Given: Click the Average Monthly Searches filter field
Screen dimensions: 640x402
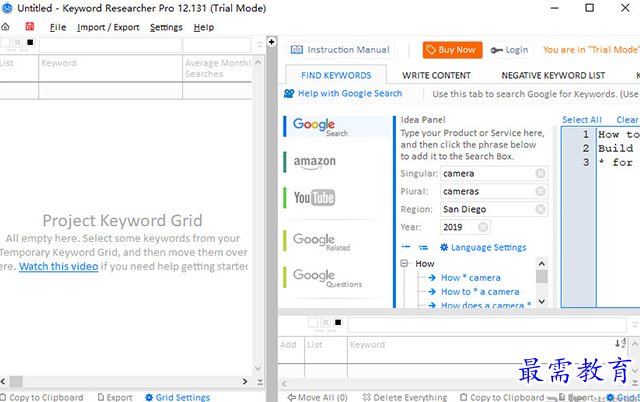Looking at the screenshot, I should point(217,45).
